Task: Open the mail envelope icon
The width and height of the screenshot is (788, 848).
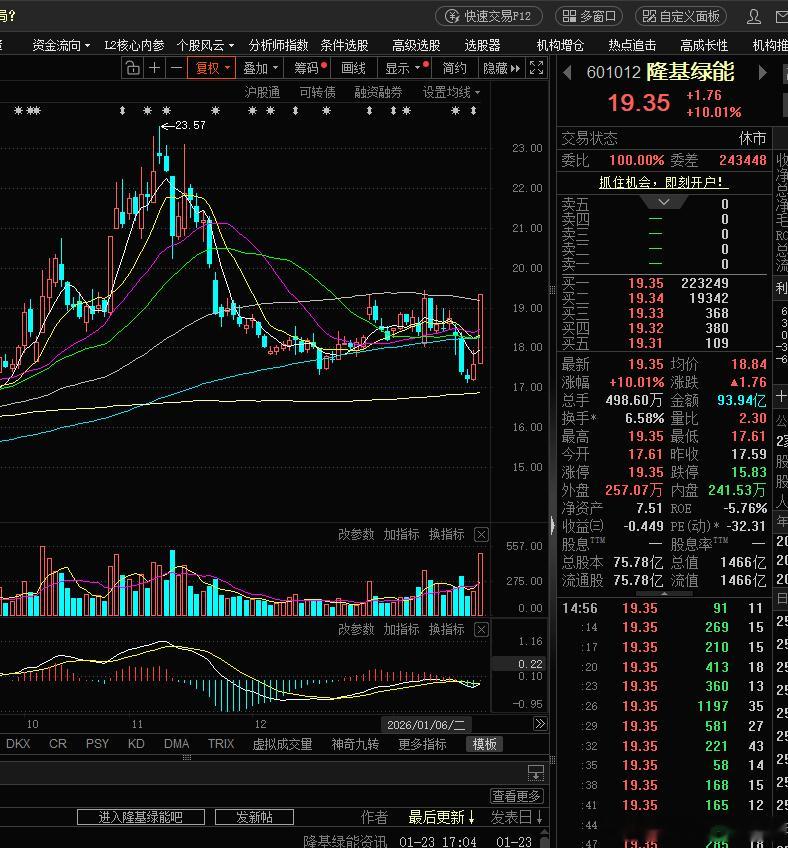Action: point(782,17)
